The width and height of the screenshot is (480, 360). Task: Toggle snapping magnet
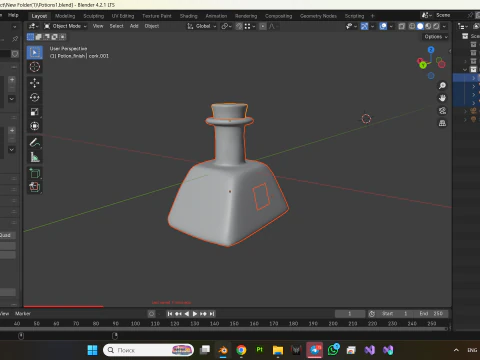[x=239, y=26]
